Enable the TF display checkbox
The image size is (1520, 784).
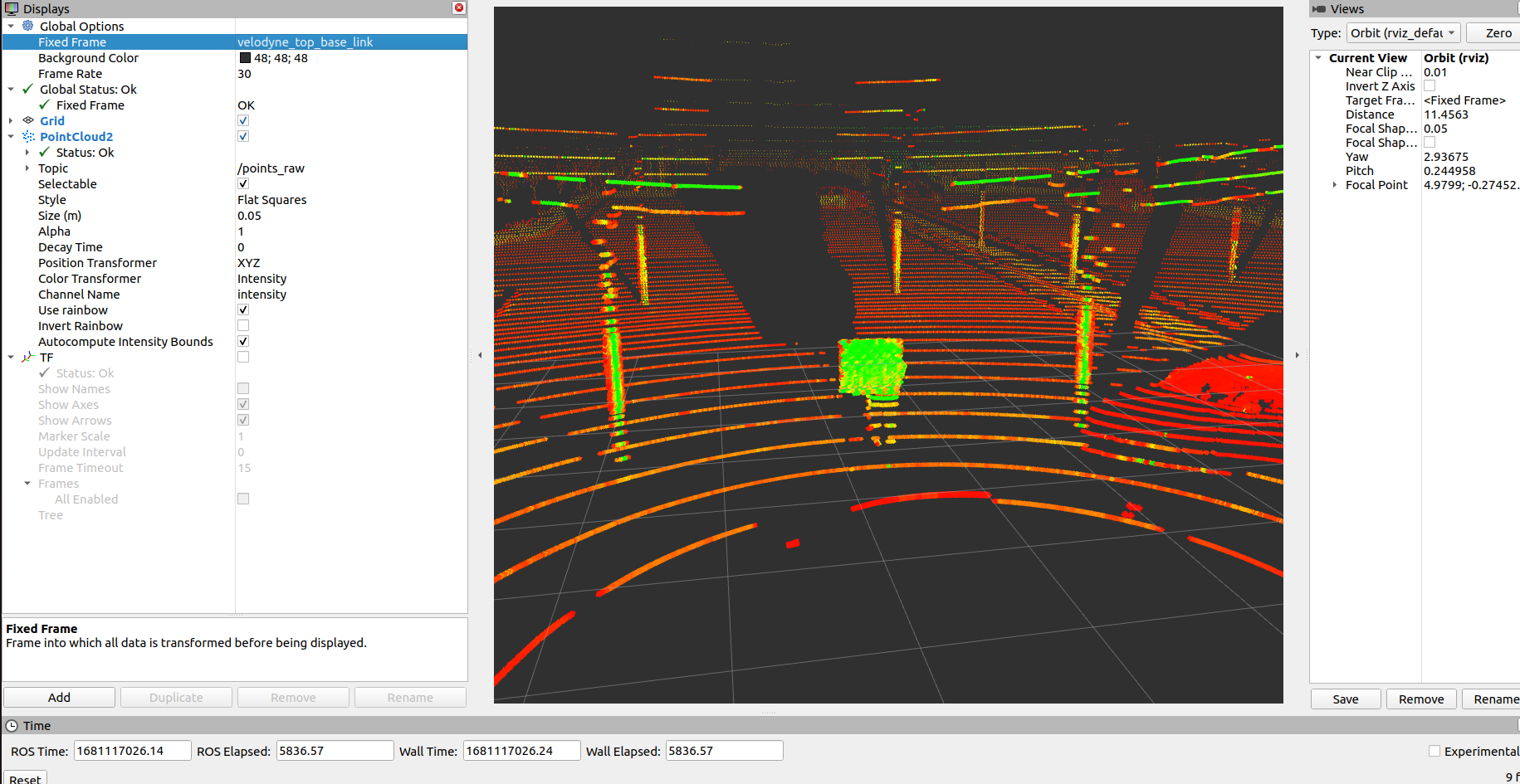click(243, 357)
